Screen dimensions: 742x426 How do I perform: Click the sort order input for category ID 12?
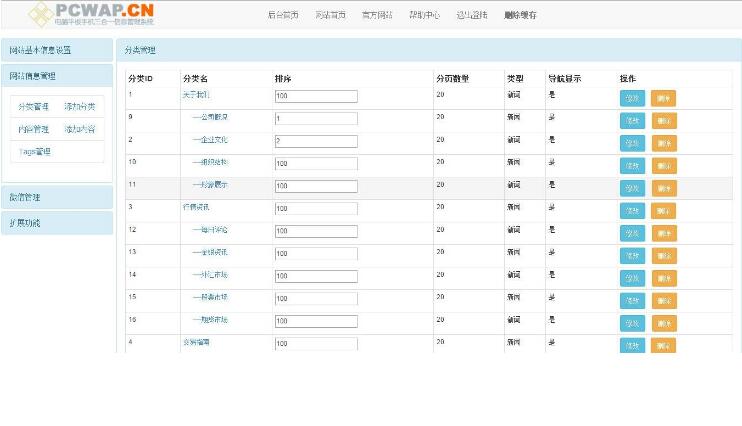coord(316,231)
